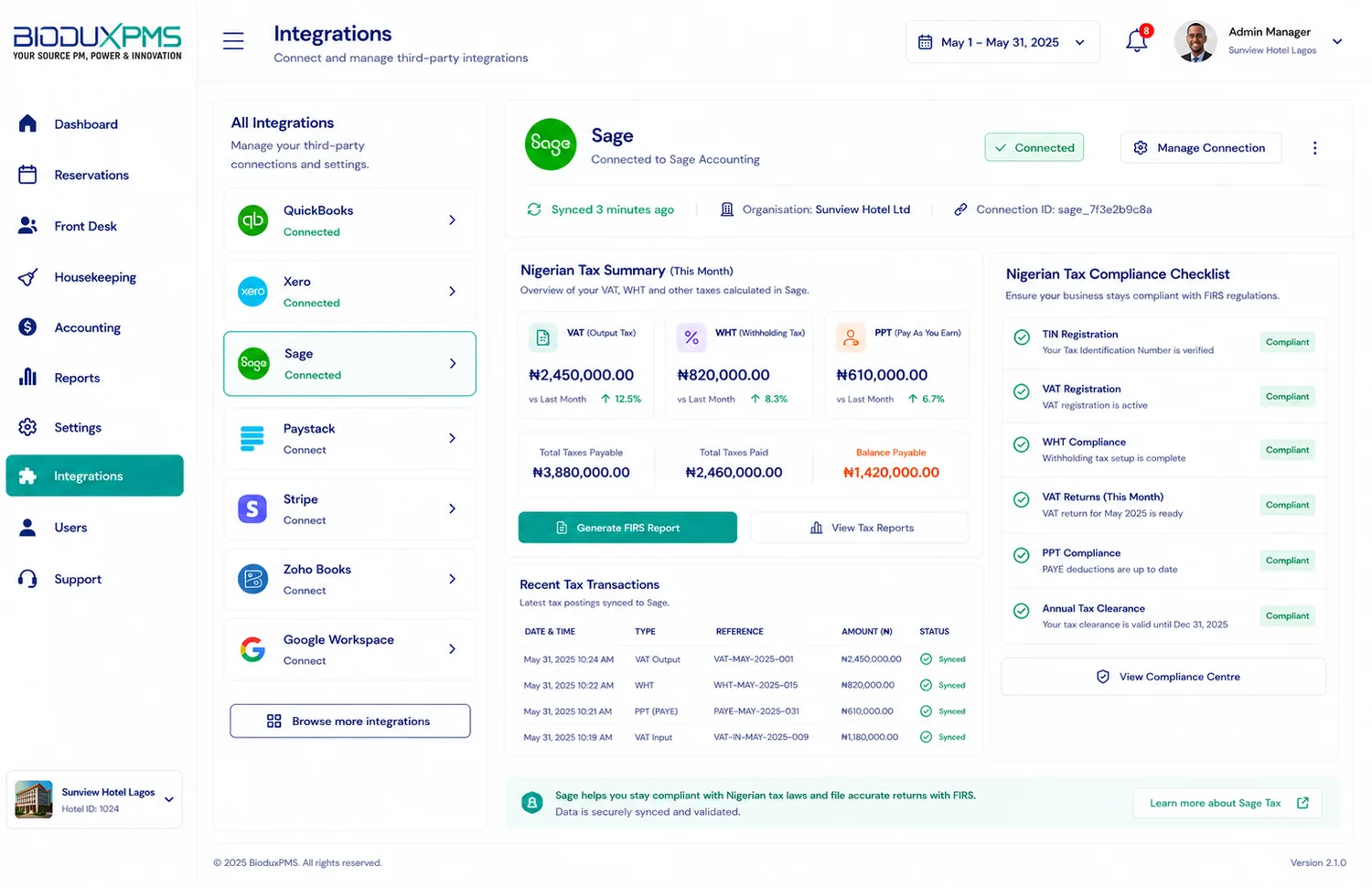Click the Connected status badge
This screenshot has width=1372, height=888.
point(1034,148)
